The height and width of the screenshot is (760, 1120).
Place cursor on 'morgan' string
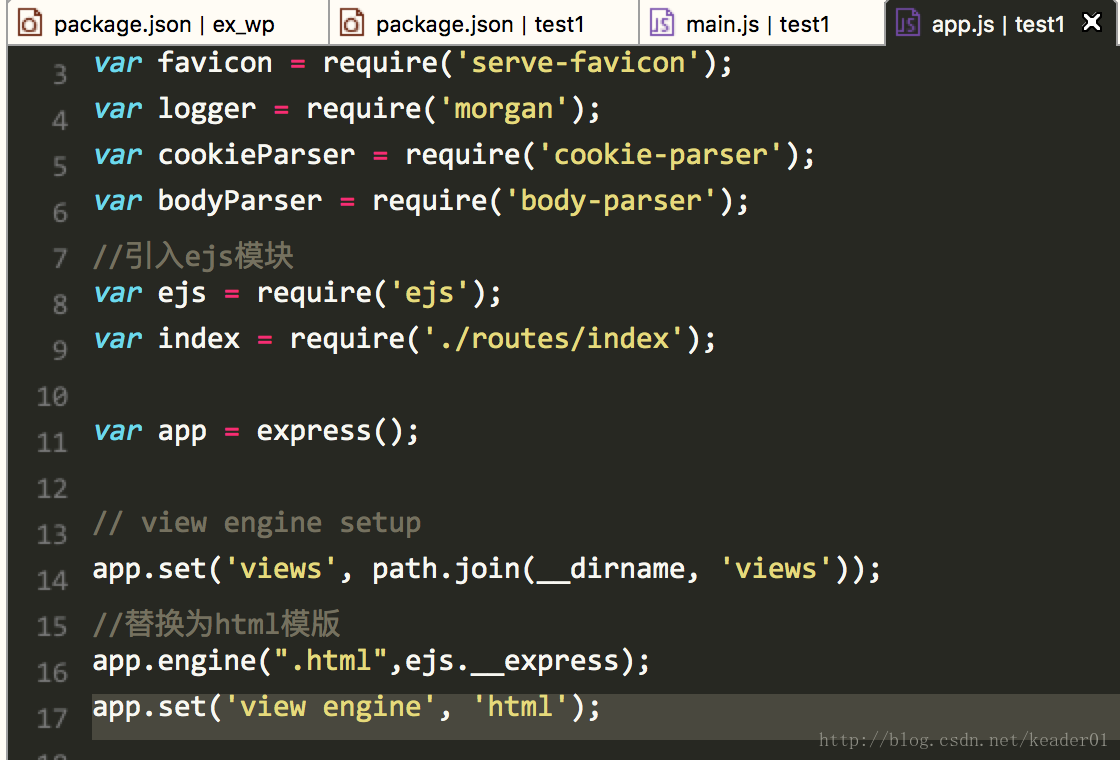[504, 109]
